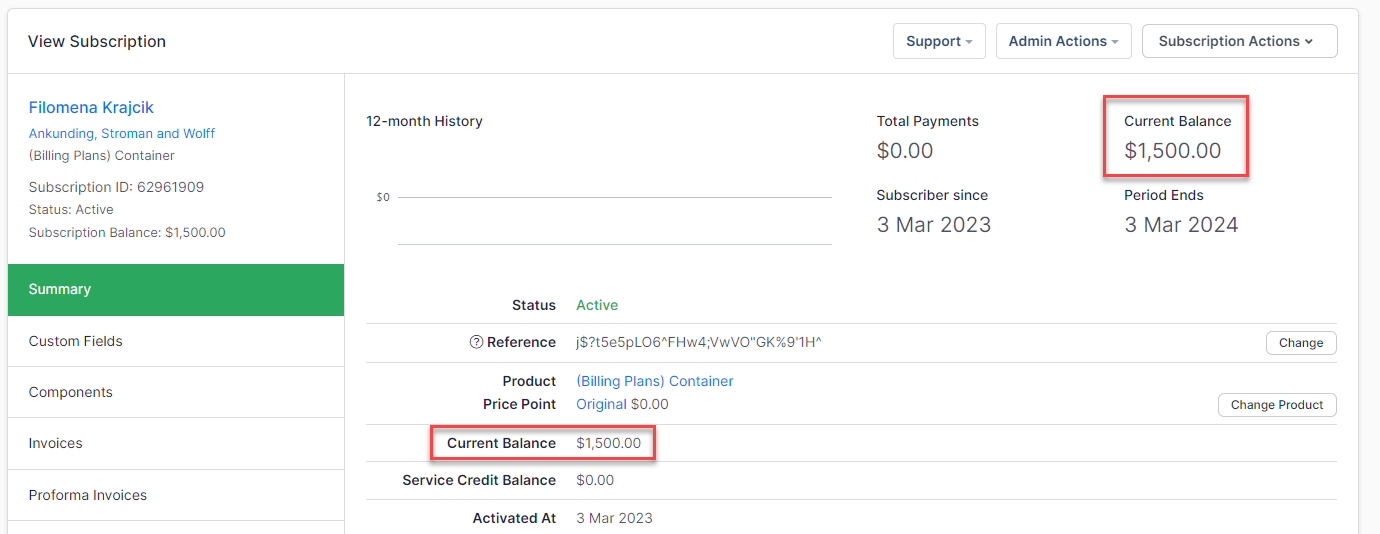Click the large Current Balance amount $1,500.00

pos(1172,151)
